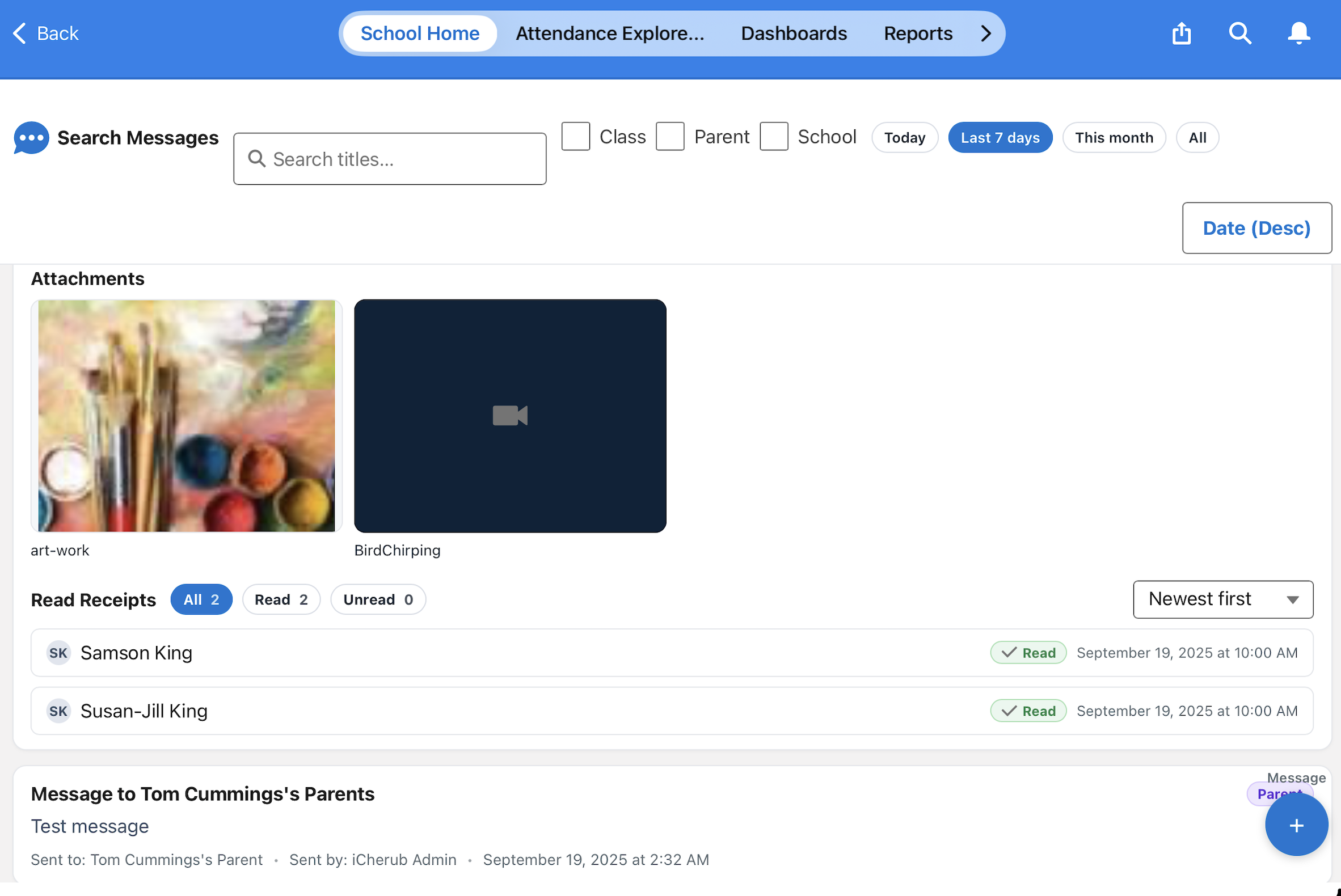Switch to the Dashboards tab
This screenshot has height=896, width=1341.
coord(794,33)
